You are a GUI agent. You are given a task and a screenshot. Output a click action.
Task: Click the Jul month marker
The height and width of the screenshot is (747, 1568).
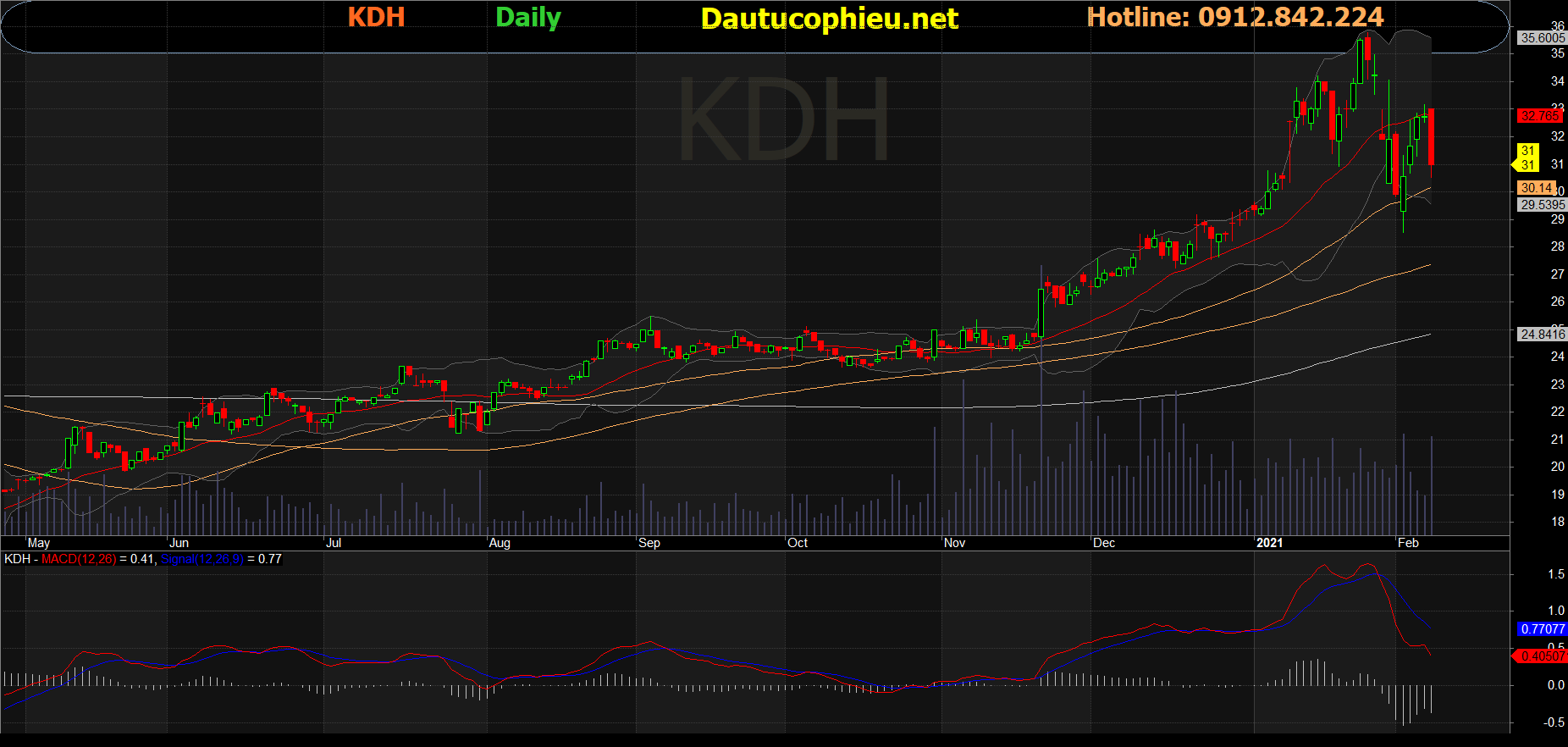point(334,543)
